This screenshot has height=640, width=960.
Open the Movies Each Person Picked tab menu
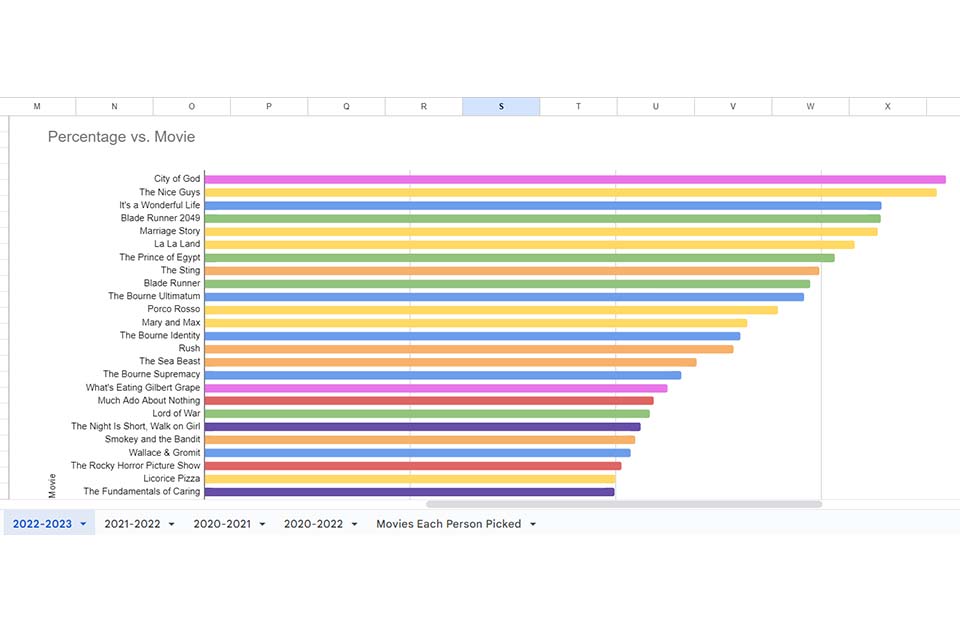535,523
